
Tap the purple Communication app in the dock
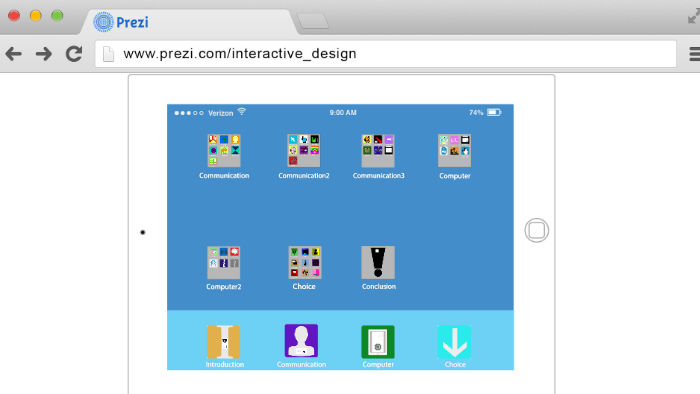pos(301,341)
